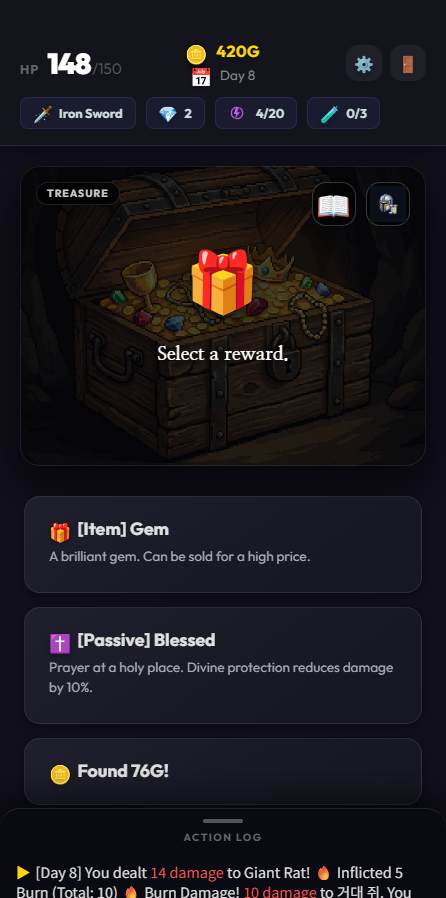Click the gift box icon in chest

point(222,281)
